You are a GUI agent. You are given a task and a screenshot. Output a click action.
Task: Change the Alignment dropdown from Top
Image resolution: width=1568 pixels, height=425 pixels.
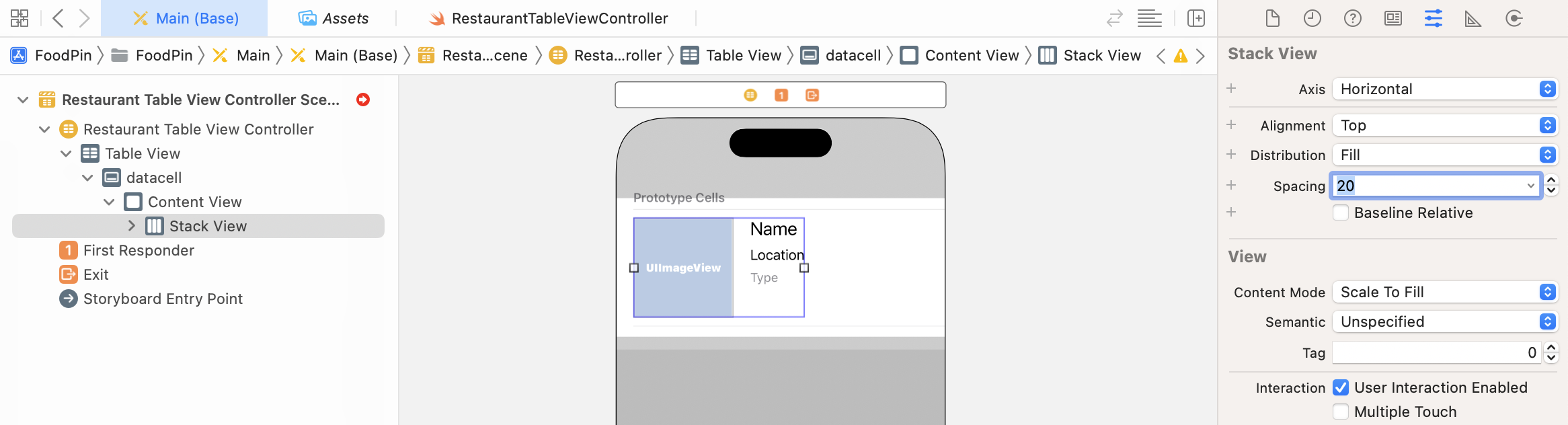1444,125
